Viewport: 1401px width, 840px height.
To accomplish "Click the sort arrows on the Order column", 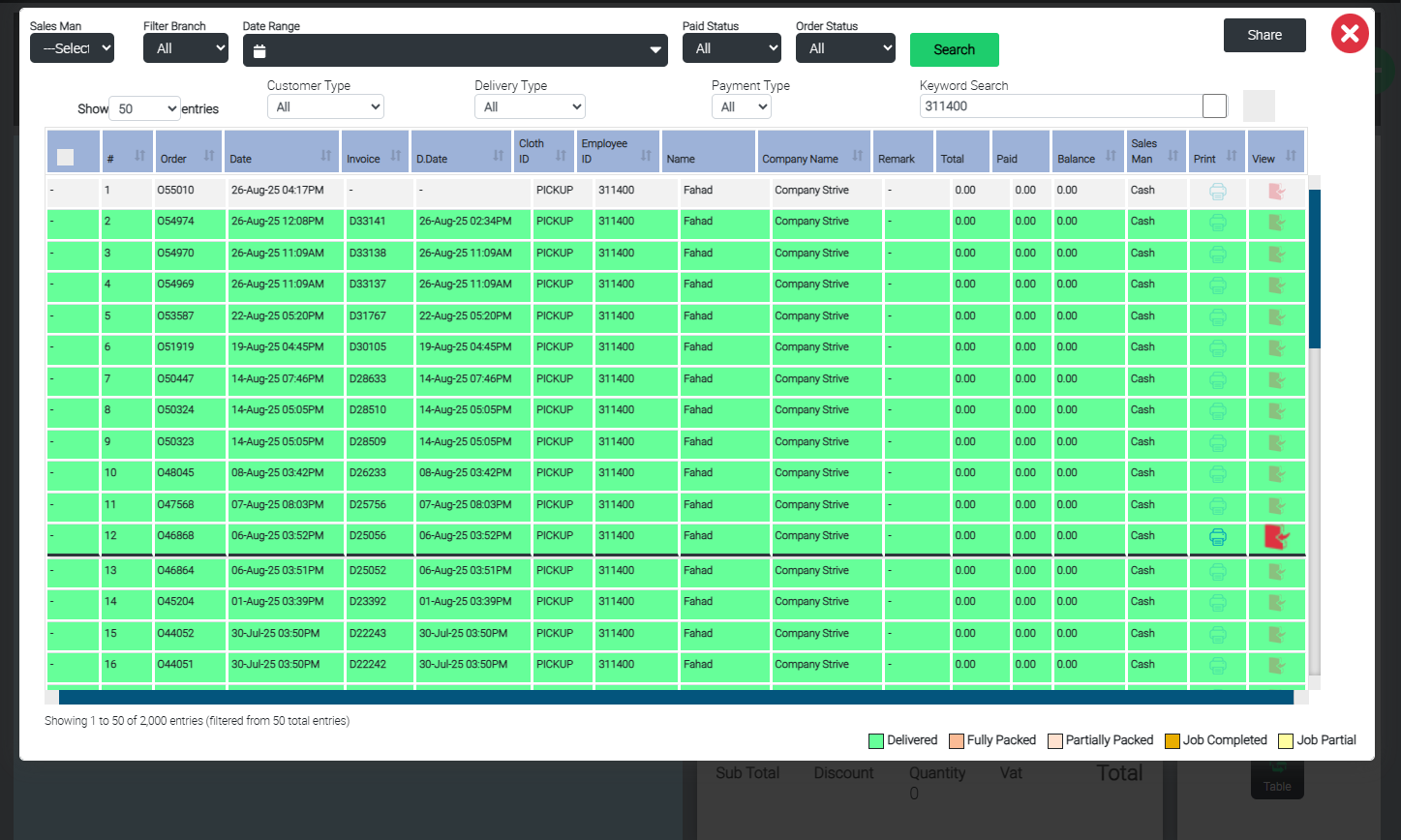I will click(209, 156).
